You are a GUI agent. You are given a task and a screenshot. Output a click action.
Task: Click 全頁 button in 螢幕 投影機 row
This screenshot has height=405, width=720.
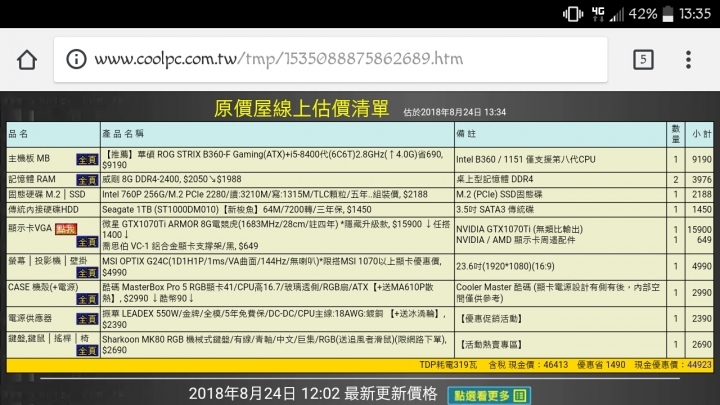[87, 273]
